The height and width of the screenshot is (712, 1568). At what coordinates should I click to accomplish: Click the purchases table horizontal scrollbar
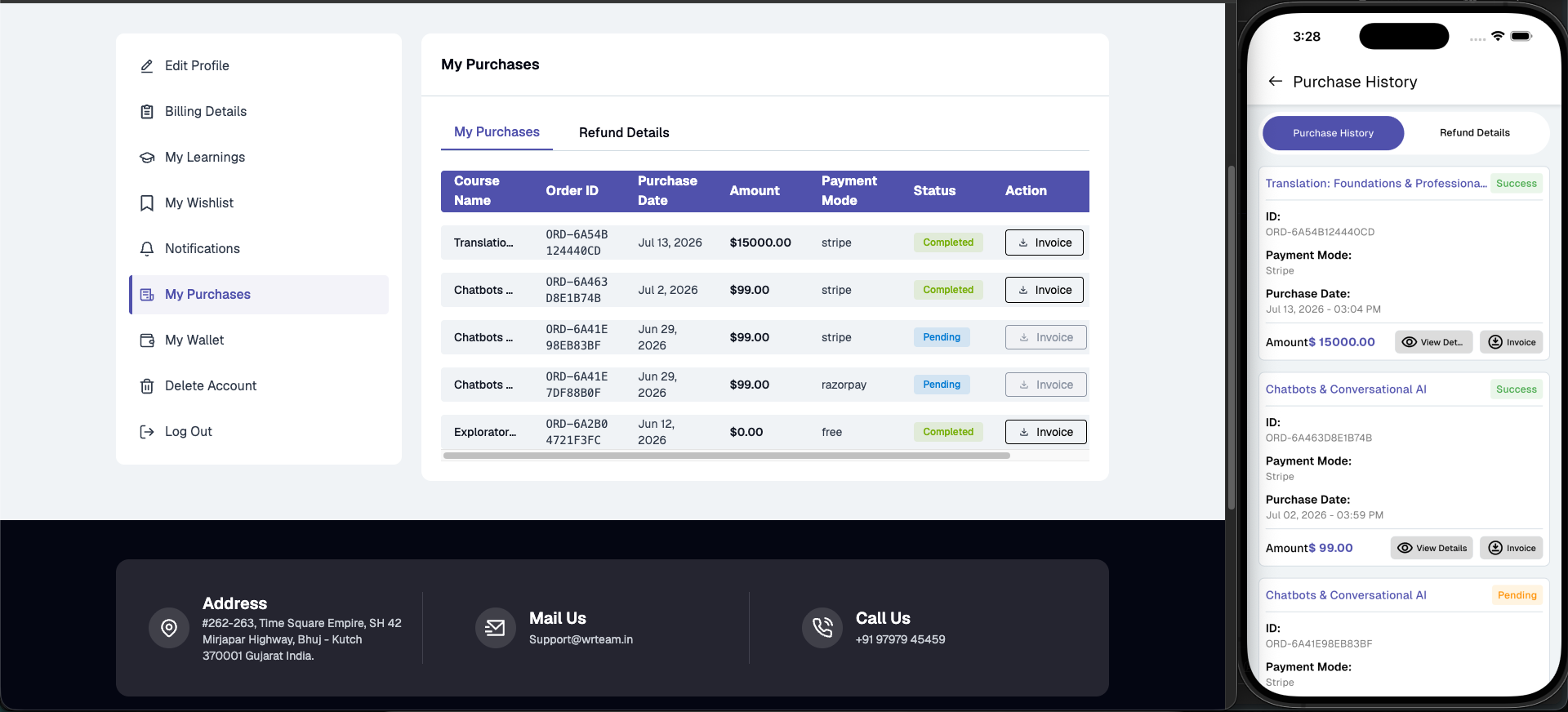coord(727,456)
